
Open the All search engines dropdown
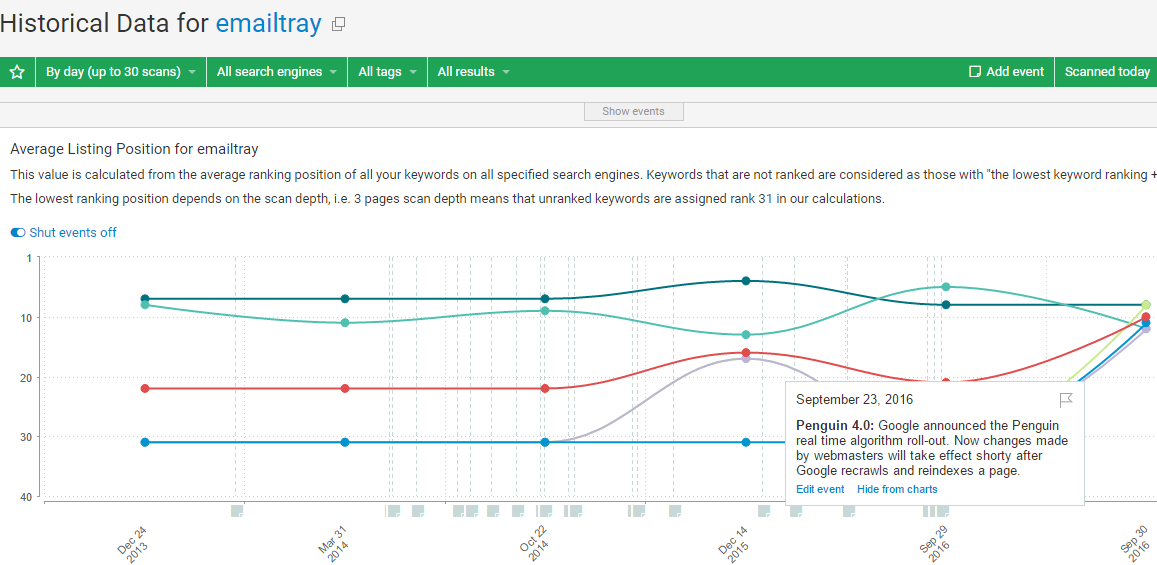point(277,72)
